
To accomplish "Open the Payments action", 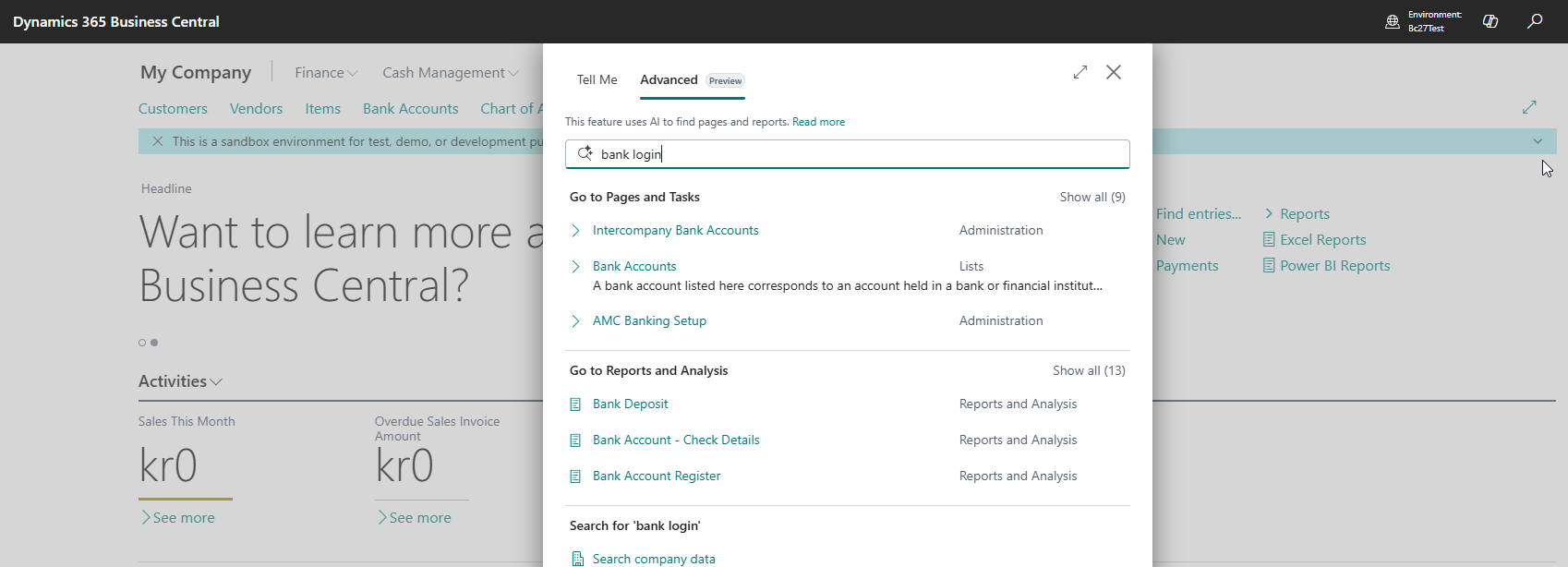I will [x=1188, y=265].
